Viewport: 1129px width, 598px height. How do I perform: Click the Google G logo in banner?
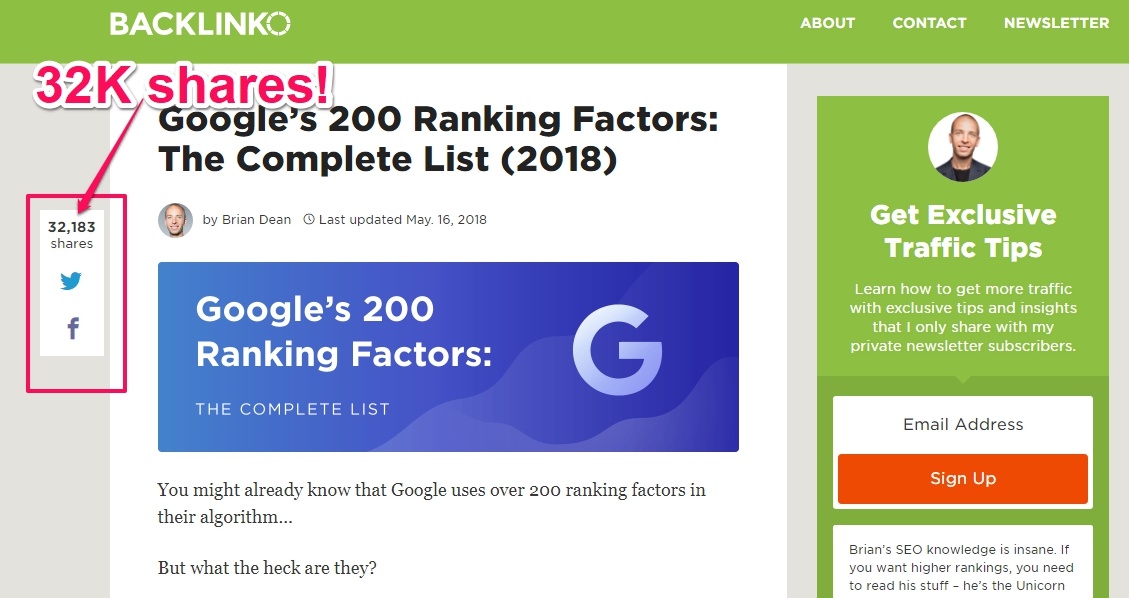click(x=618, y=350)
